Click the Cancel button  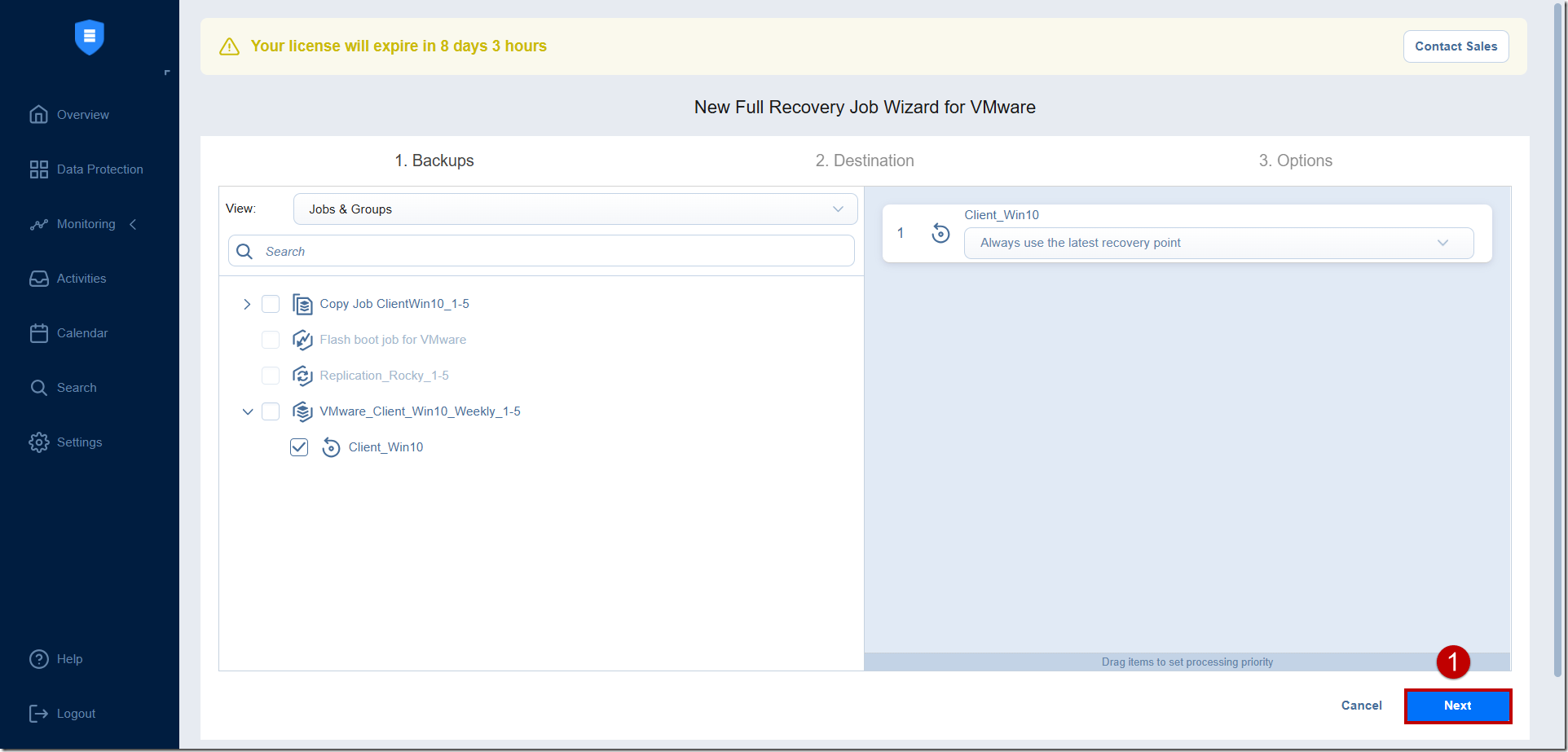point(1361,706)
